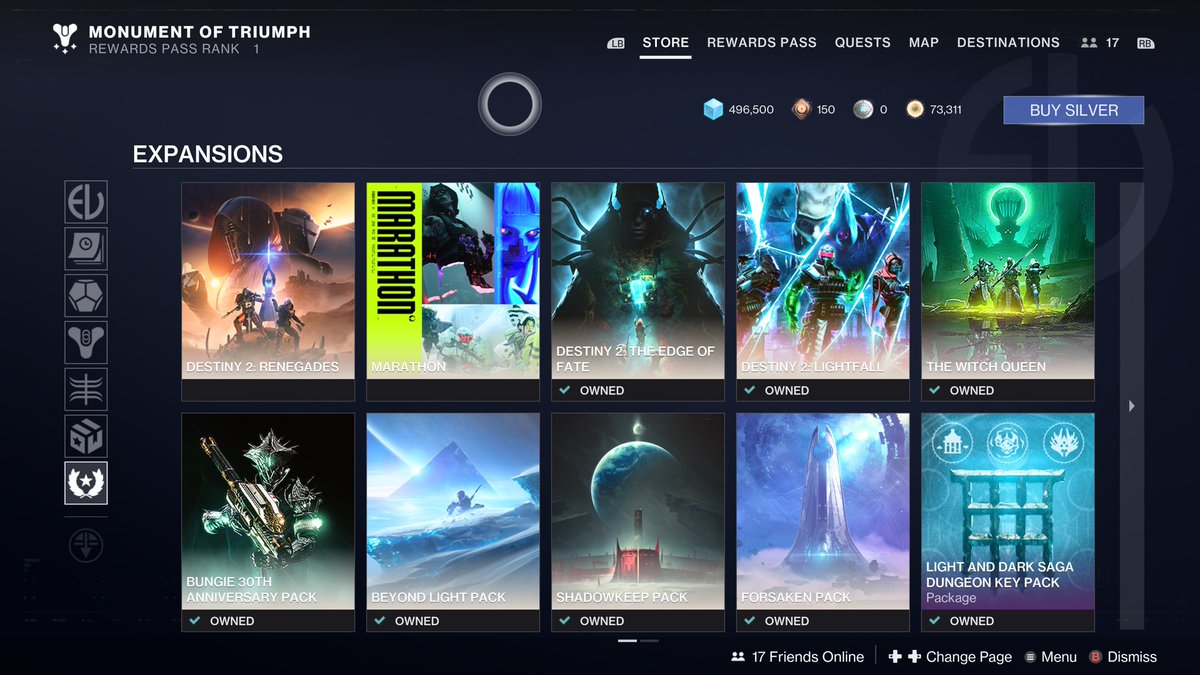Click Owned label under Beyond Light Pack

pyautogui.click(x=417, y=621)
